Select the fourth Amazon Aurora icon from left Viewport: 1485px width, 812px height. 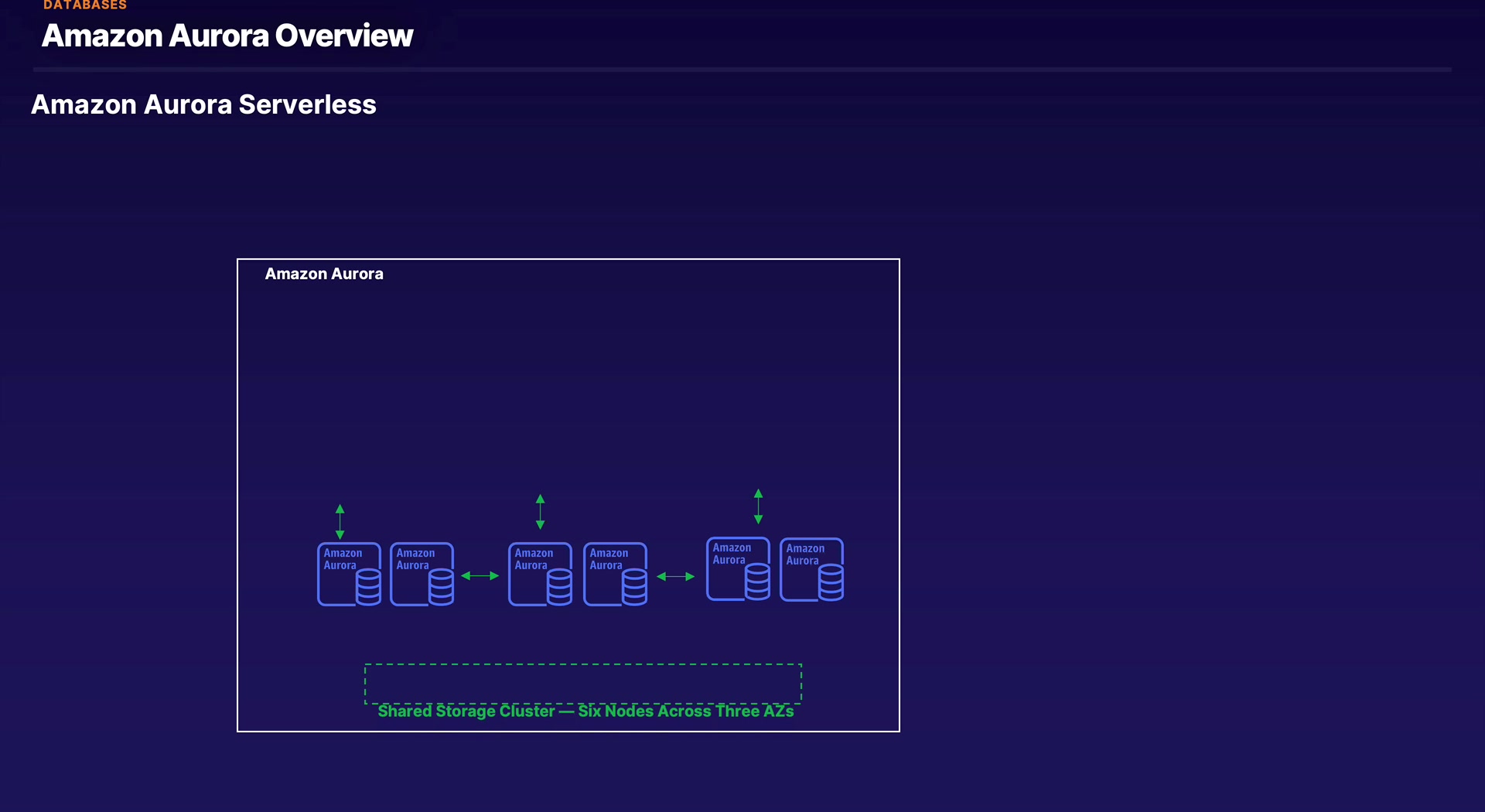pos(616,574)
